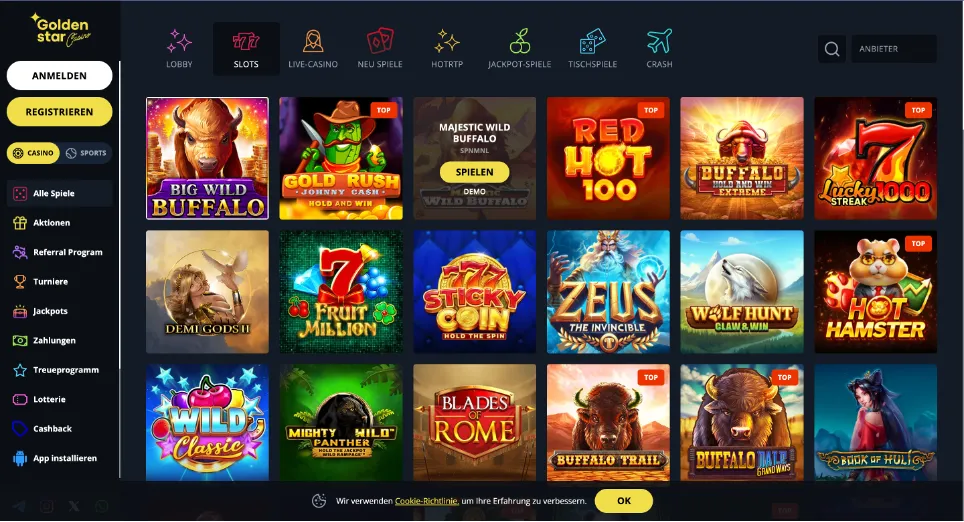Select the Live-Casino dealer icon
Screen dimensions: 964x522
click(x=313, y=41)
